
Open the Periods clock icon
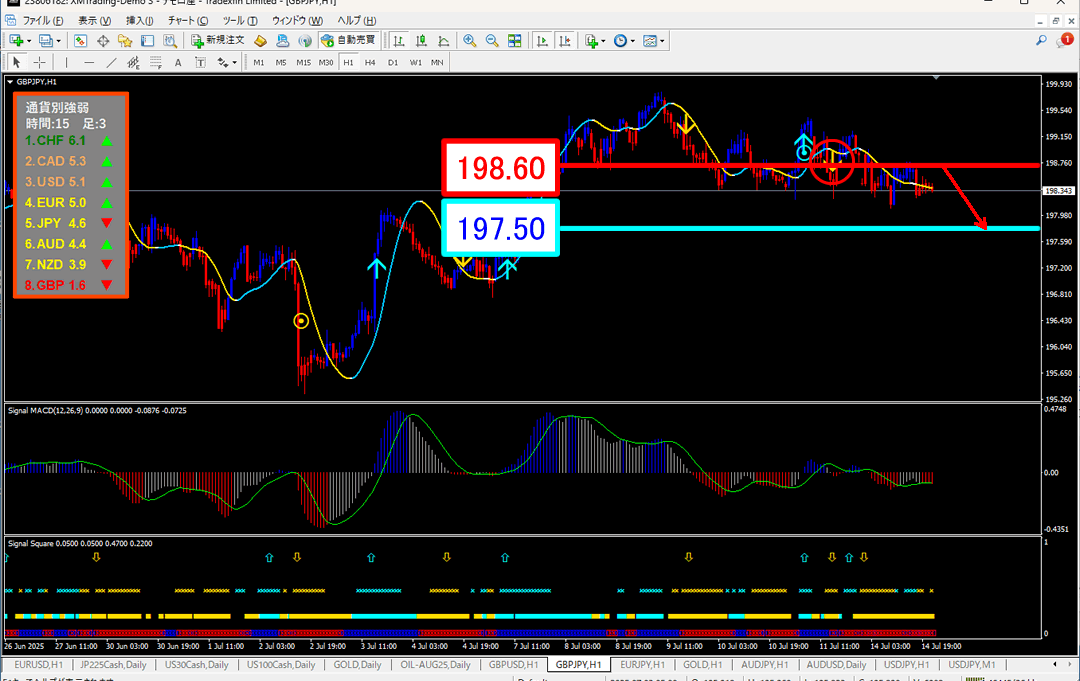(620, 41)
